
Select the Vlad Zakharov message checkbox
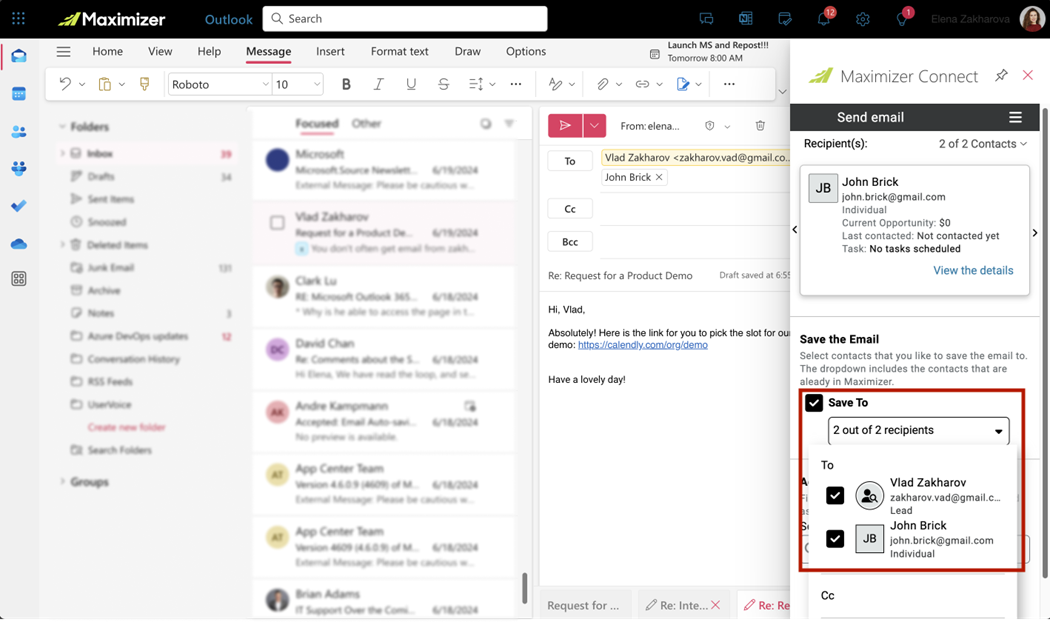click(277, 223)
